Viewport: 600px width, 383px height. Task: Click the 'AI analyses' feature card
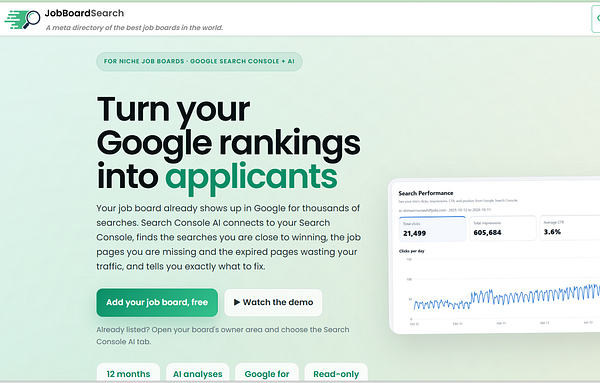tap(197, 373)
